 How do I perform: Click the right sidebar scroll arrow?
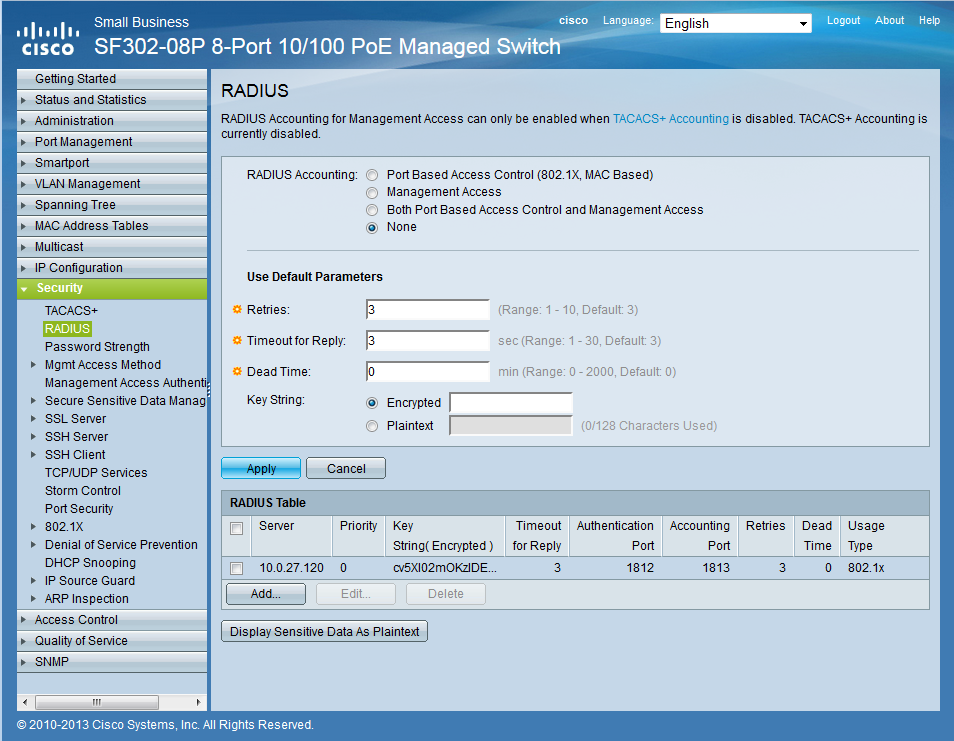point(199,702)
